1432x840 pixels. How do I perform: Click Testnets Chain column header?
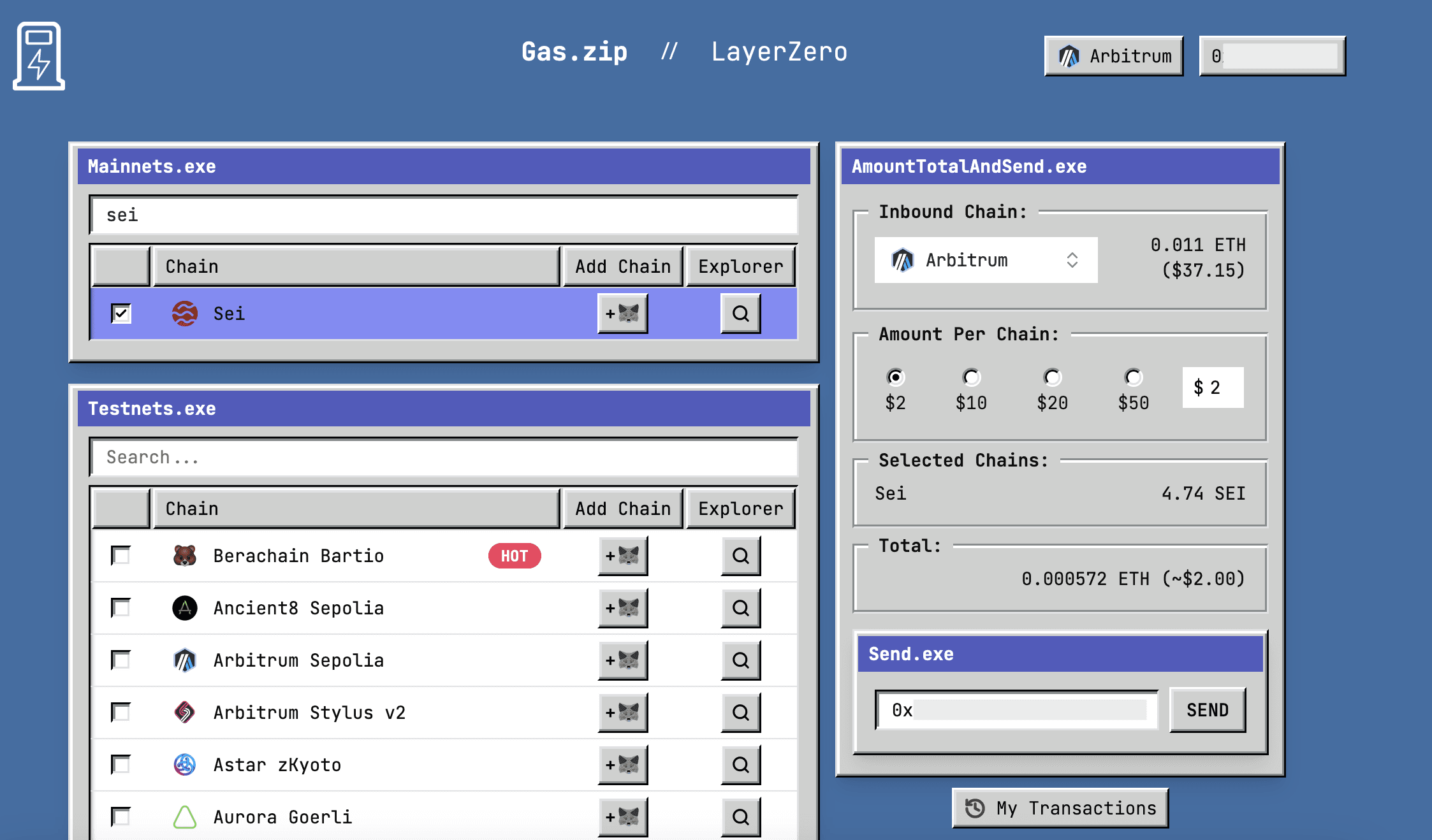356,509
